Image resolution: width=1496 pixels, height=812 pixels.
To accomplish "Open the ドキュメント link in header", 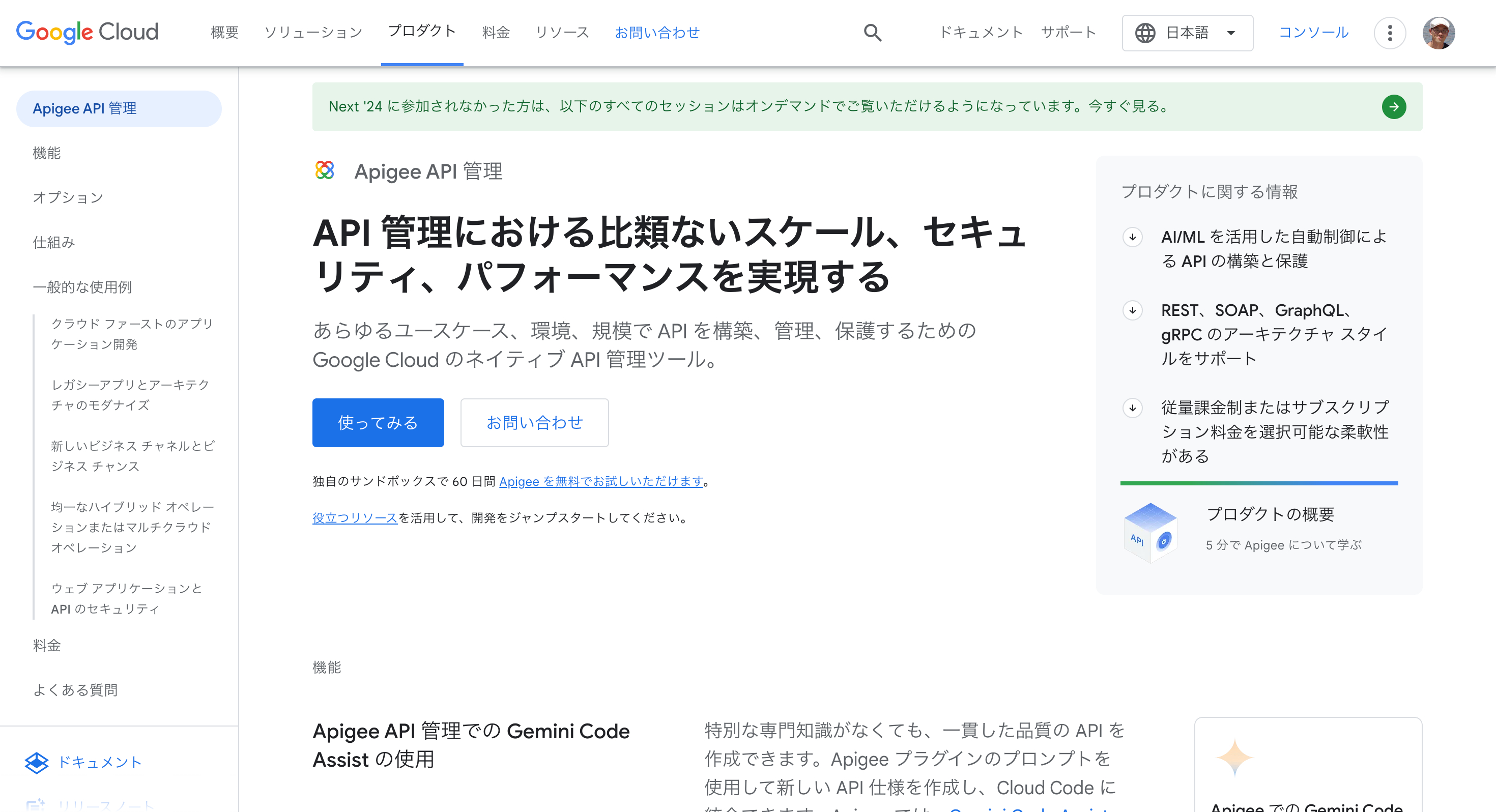I will (x=981, y=33).
